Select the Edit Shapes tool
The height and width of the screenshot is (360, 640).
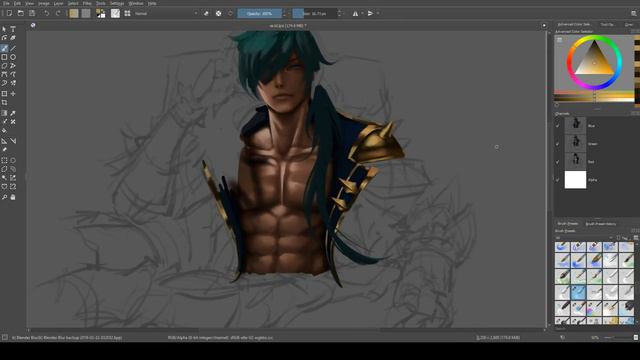coord(4,38)
